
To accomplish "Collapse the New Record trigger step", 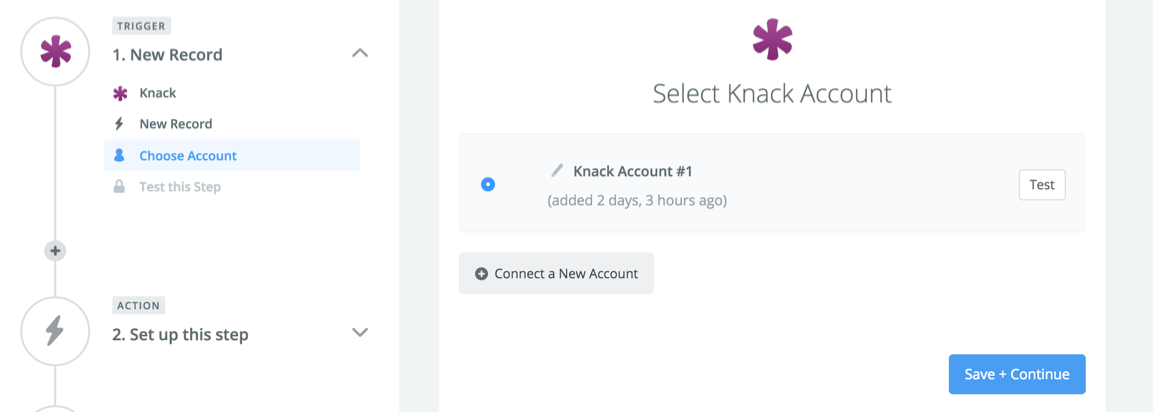I will (360, 53).
